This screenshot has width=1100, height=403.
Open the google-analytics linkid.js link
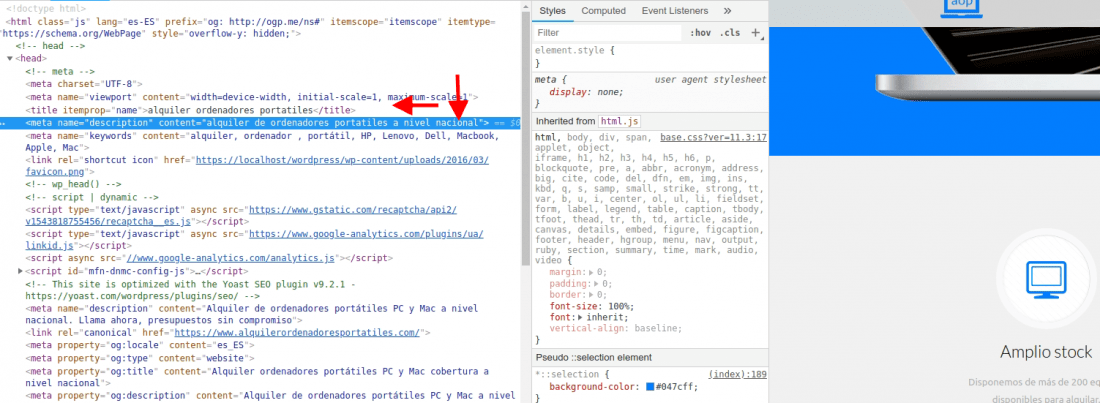click(x=255, y=240)
